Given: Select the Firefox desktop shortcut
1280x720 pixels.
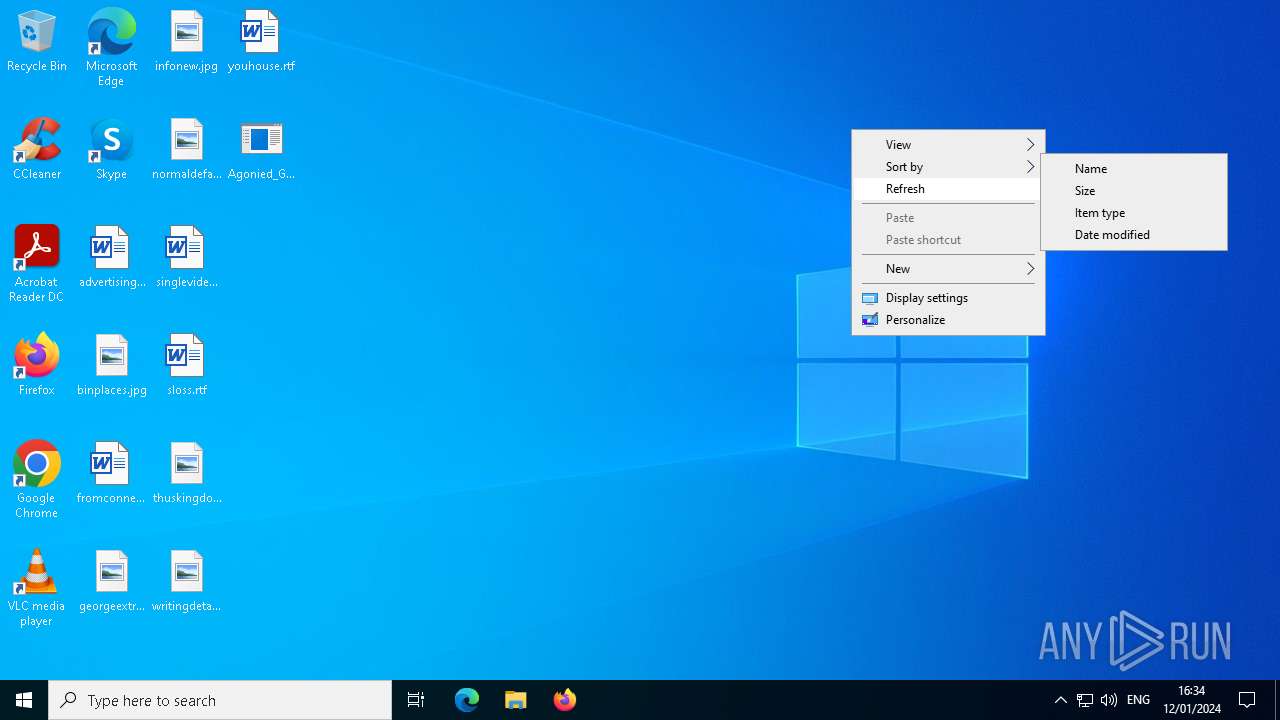Looking at the screenshot, I should [x=37, y=366].
